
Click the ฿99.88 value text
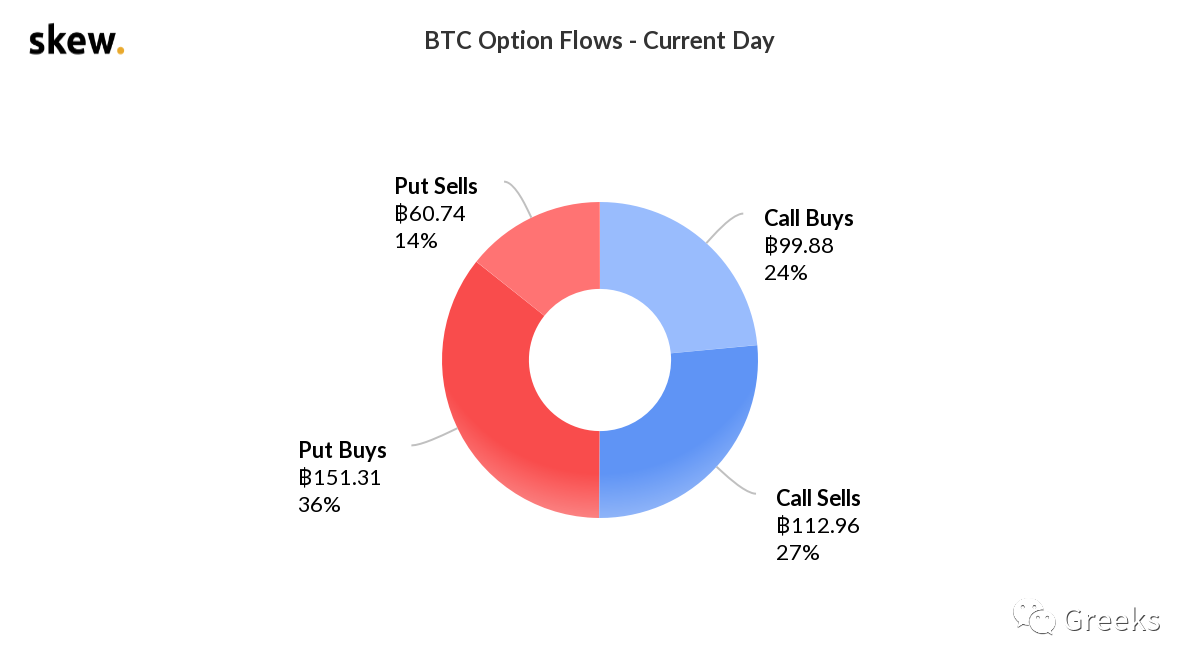click(799, 245)
